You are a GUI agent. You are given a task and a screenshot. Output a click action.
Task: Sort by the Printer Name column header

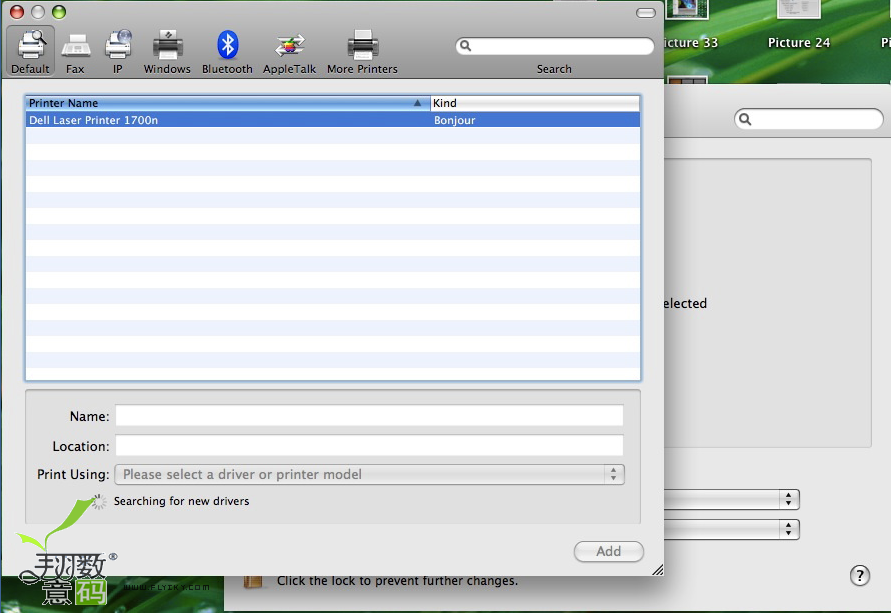click(x=227, y=103)
